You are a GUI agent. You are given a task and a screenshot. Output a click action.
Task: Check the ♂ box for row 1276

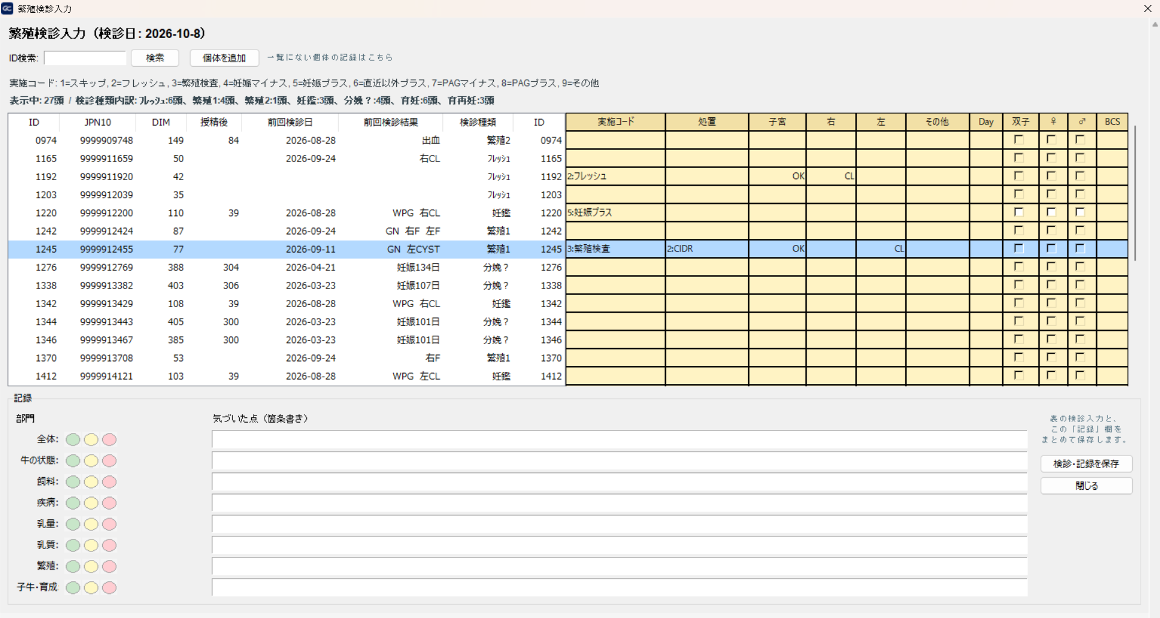point(1080,266)
